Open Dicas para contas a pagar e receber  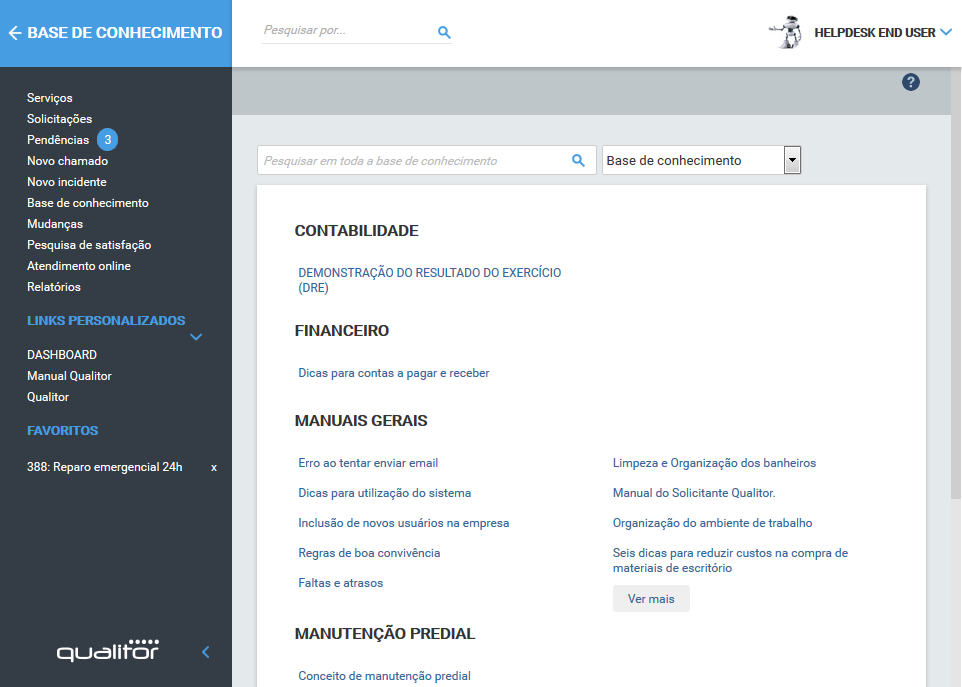click(393, 373)
